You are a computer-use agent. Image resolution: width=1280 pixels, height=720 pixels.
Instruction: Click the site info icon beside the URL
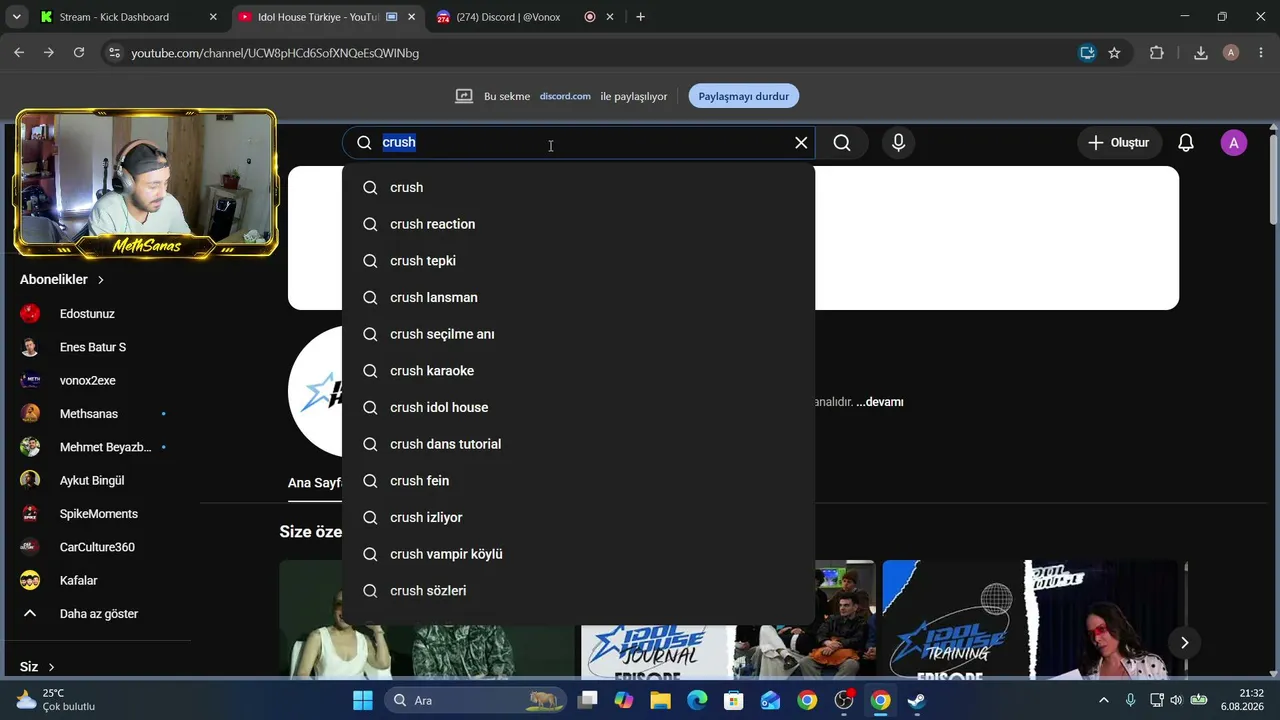click(114, 53)
